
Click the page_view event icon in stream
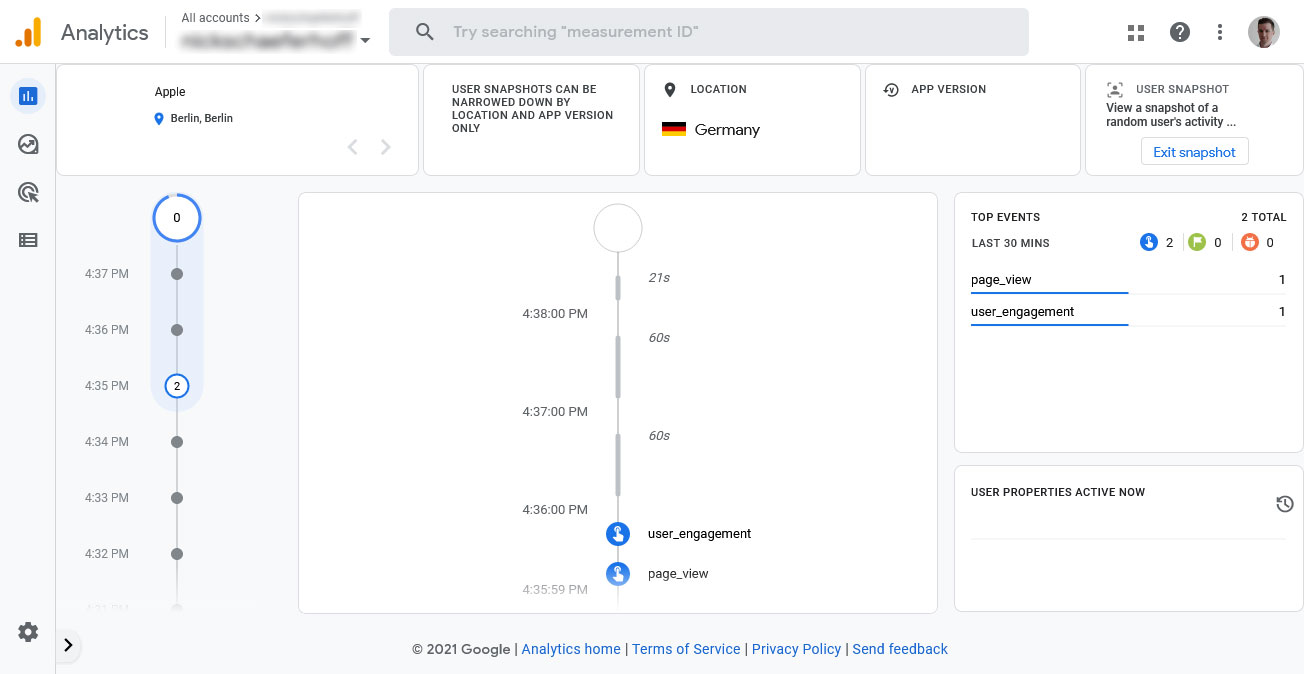(618, 573)
